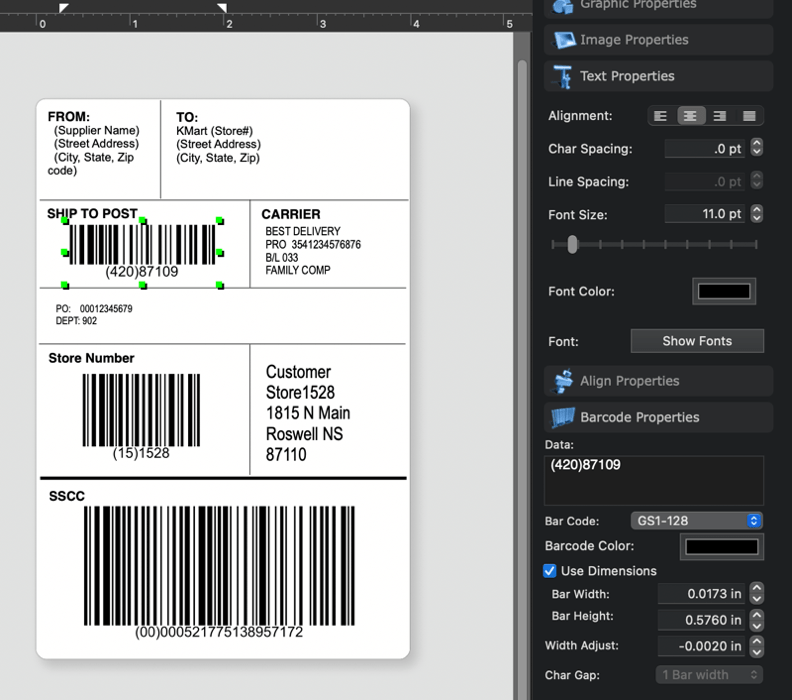Viewport: 792px width, 700px height.
Task: Open the Char Gap dropdown
Action: click(709, 675)
